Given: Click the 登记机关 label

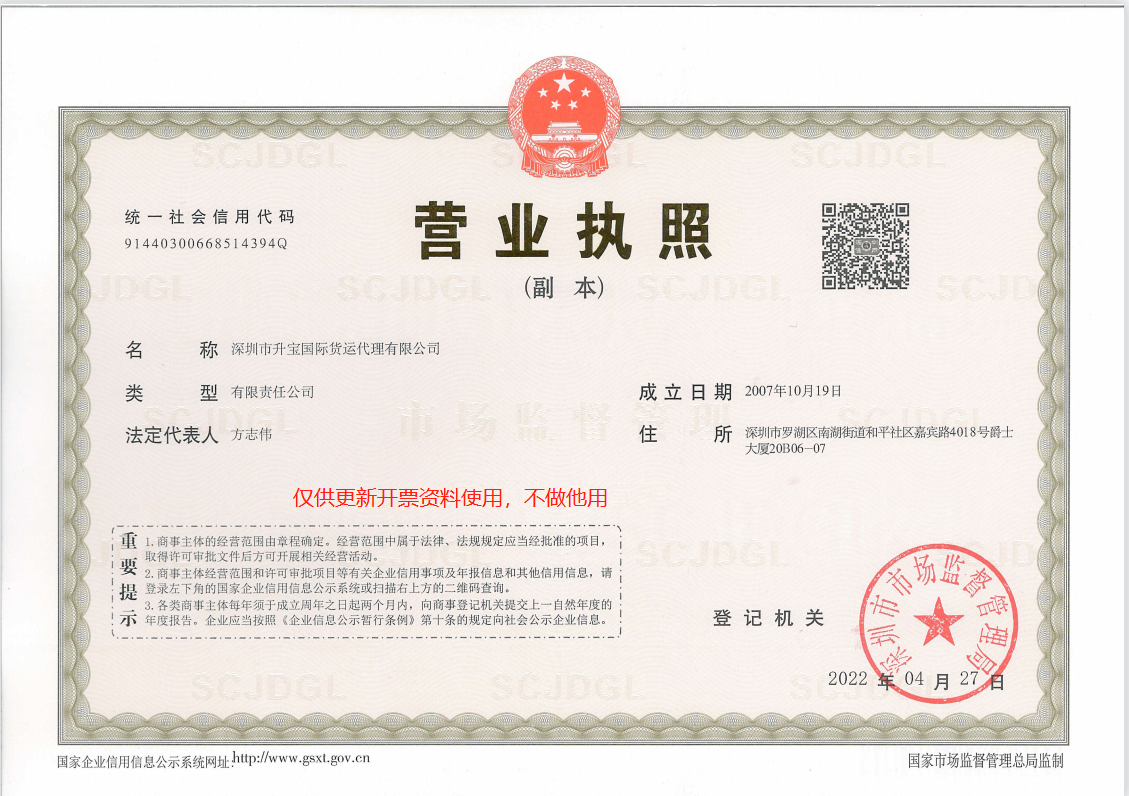Looking at the screenshot, I should click(x=768, y=618).
